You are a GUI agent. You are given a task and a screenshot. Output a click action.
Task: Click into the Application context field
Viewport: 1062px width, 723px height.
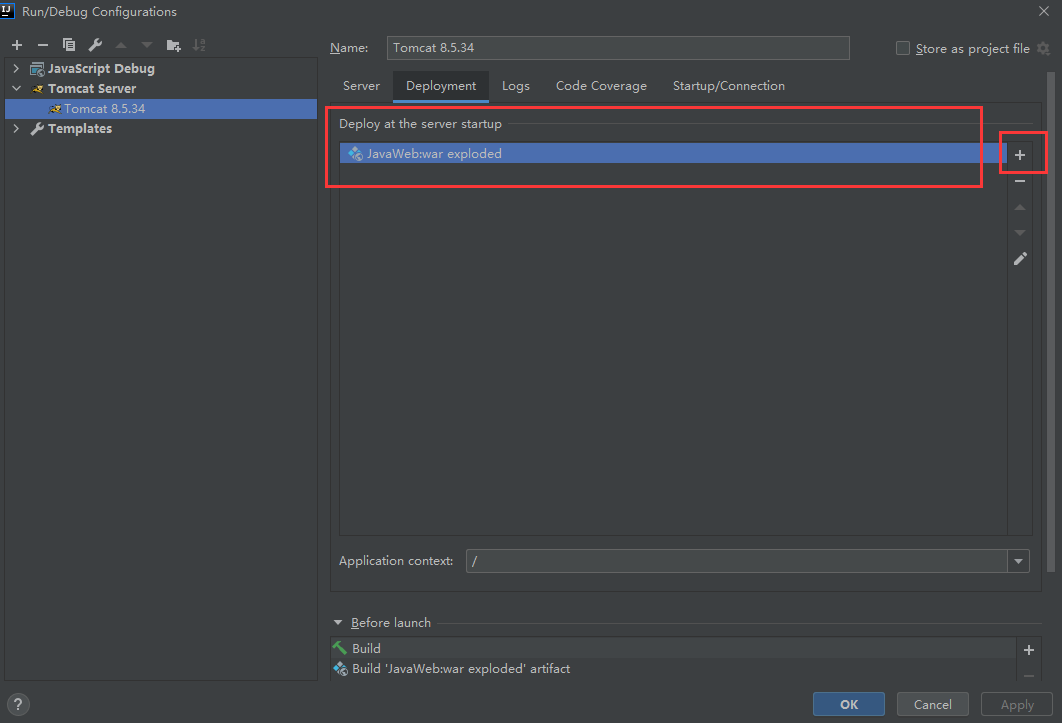(x=737, y=561)
